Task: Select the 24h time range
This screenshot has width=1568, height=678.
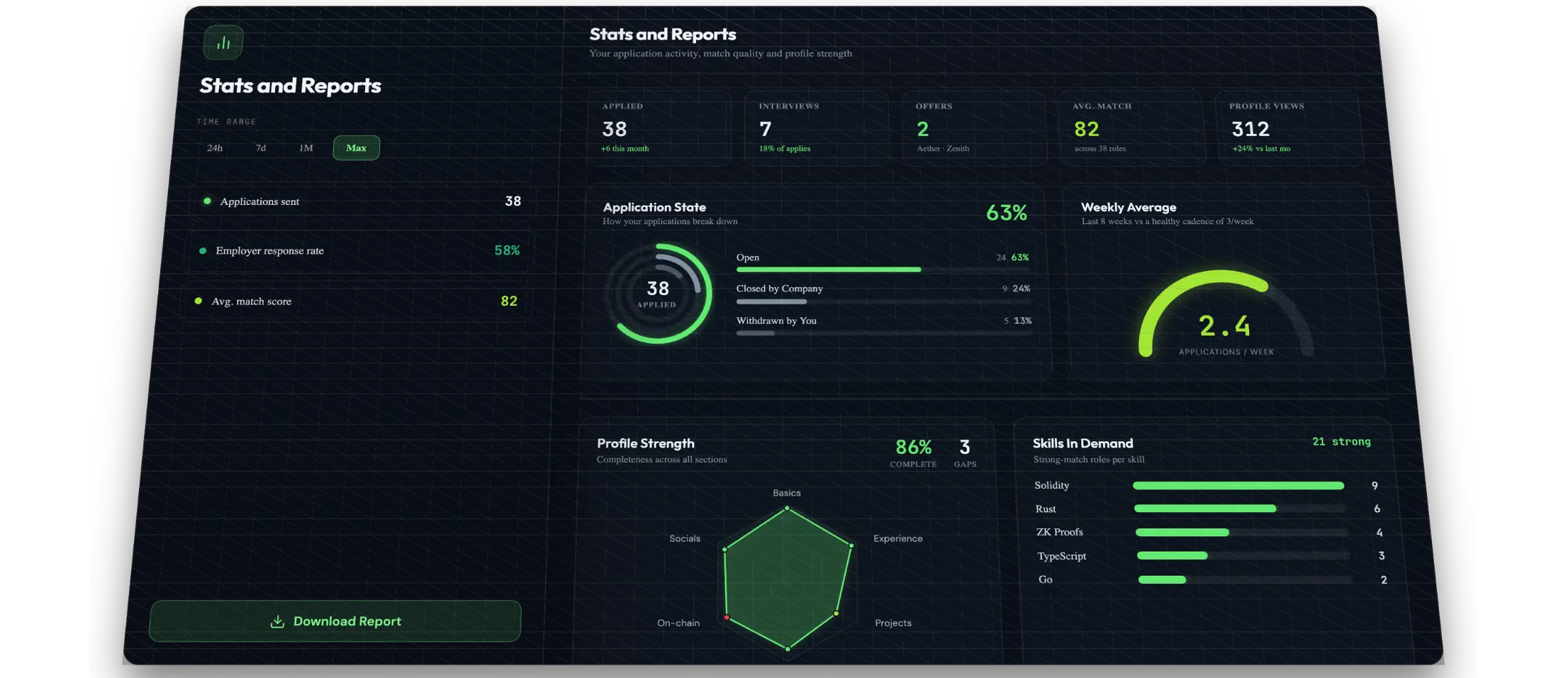Action: pos(215,148)
